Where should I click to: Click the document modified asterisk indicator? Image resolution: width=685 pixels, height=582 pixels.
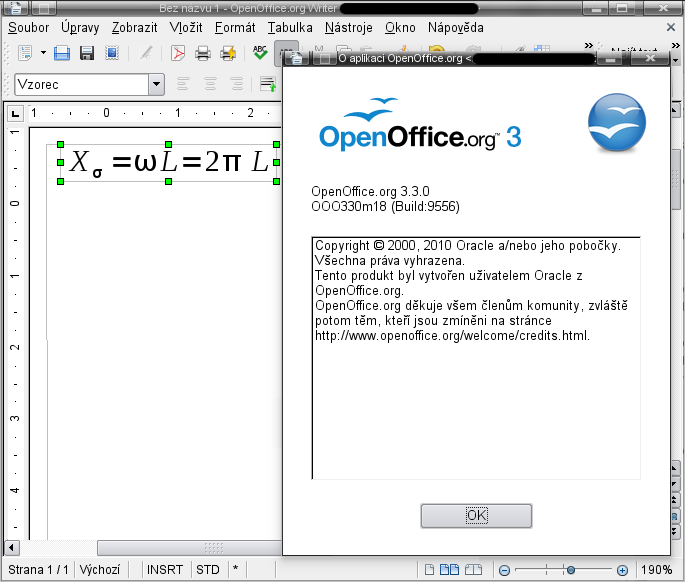[235, 570]
